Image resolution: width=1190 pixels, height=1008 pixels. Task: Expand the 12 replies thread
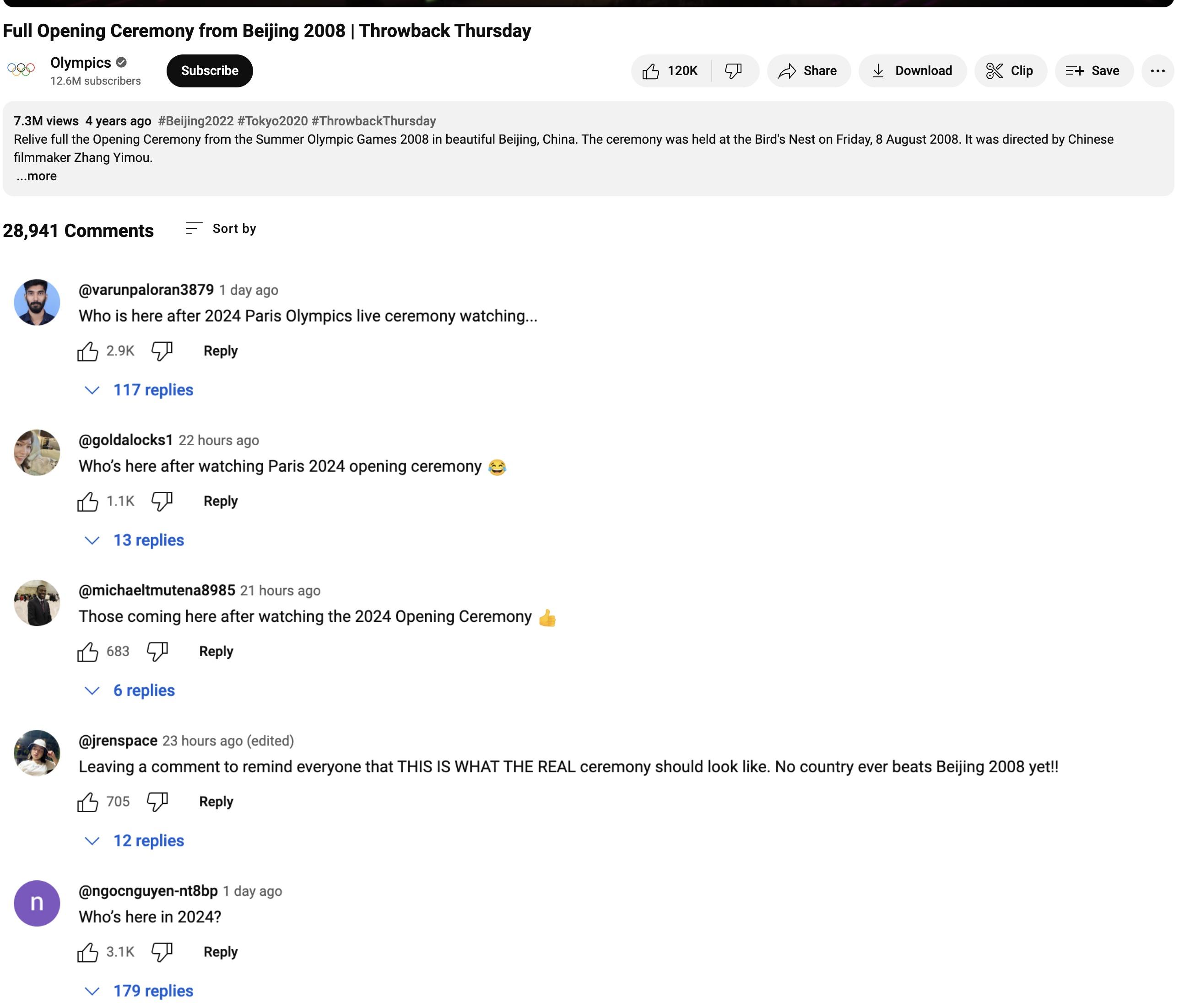(x=134, y=841)
